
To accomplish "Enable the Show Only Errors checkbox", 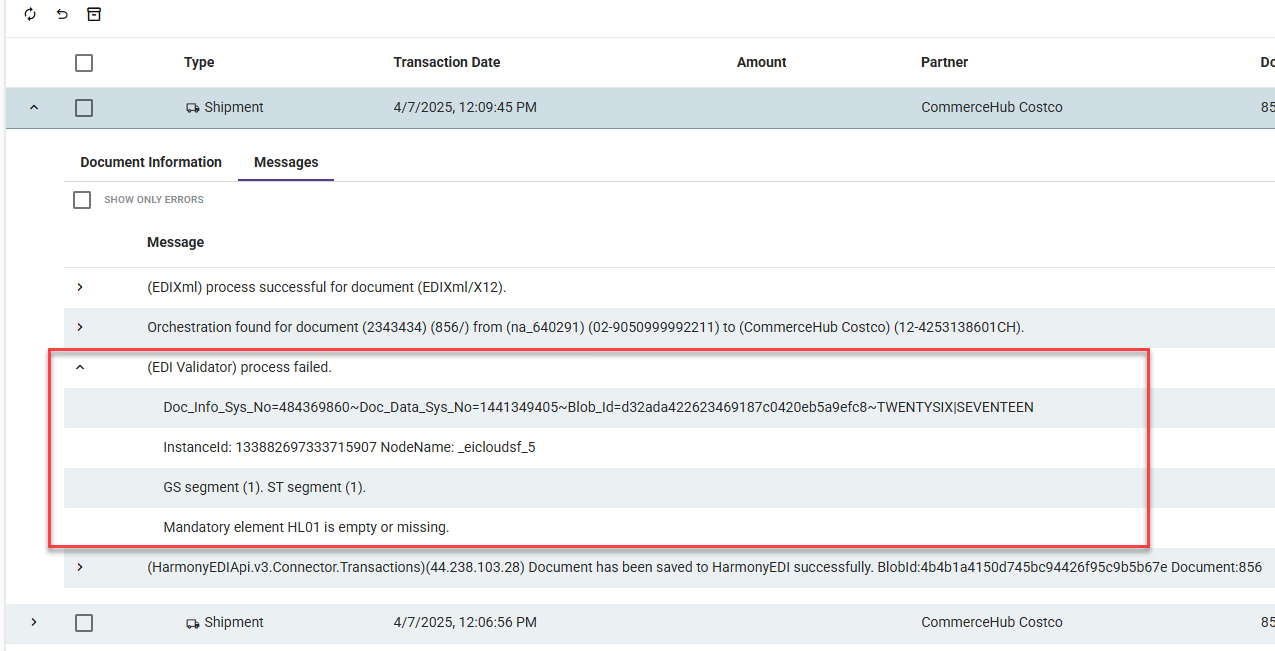I will click(82, 200).
